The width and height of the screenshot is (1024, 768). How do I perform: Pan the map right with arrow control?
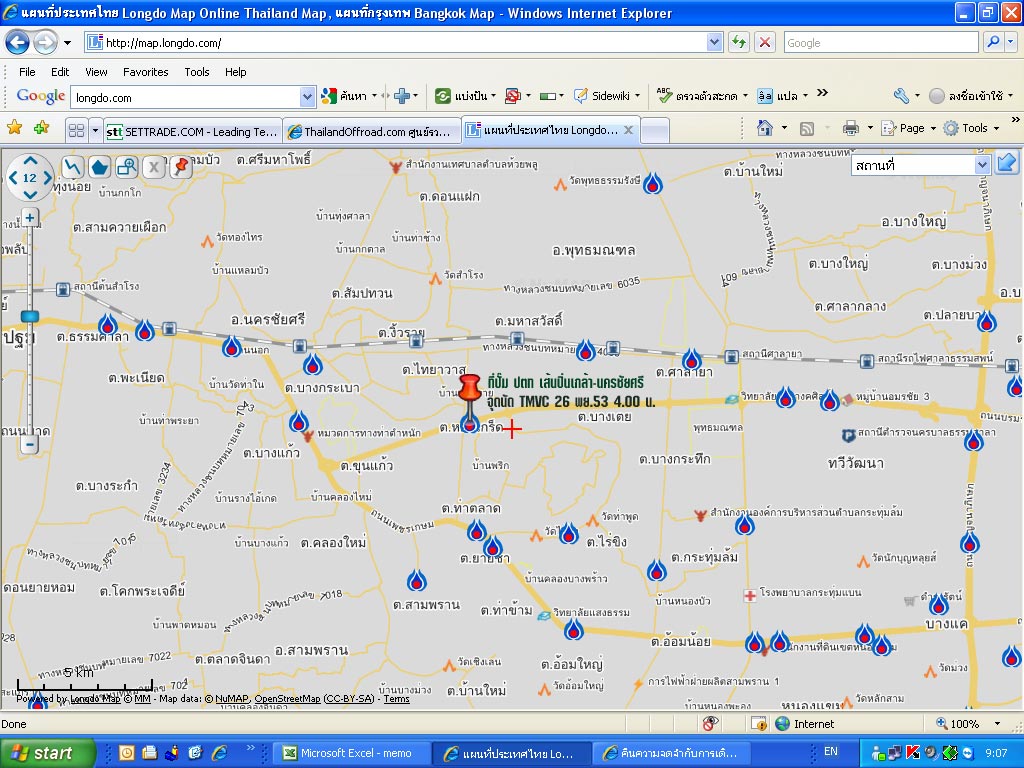(x=47, y=178)
